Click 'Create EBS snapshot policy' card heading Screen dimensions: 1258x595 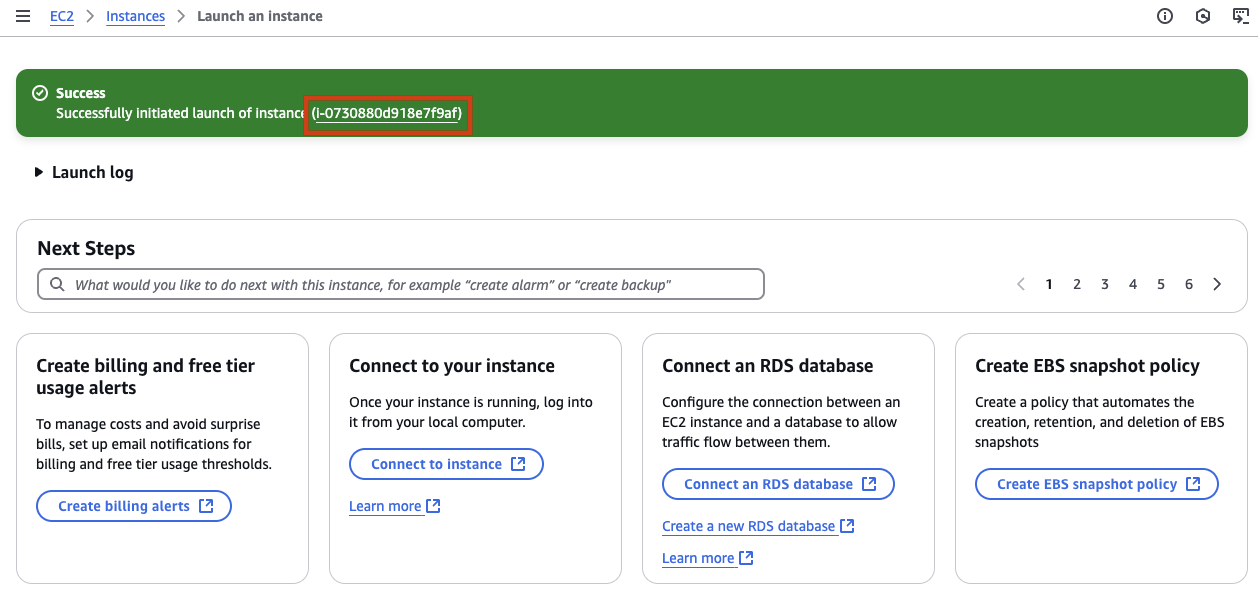click(1088, 366)
